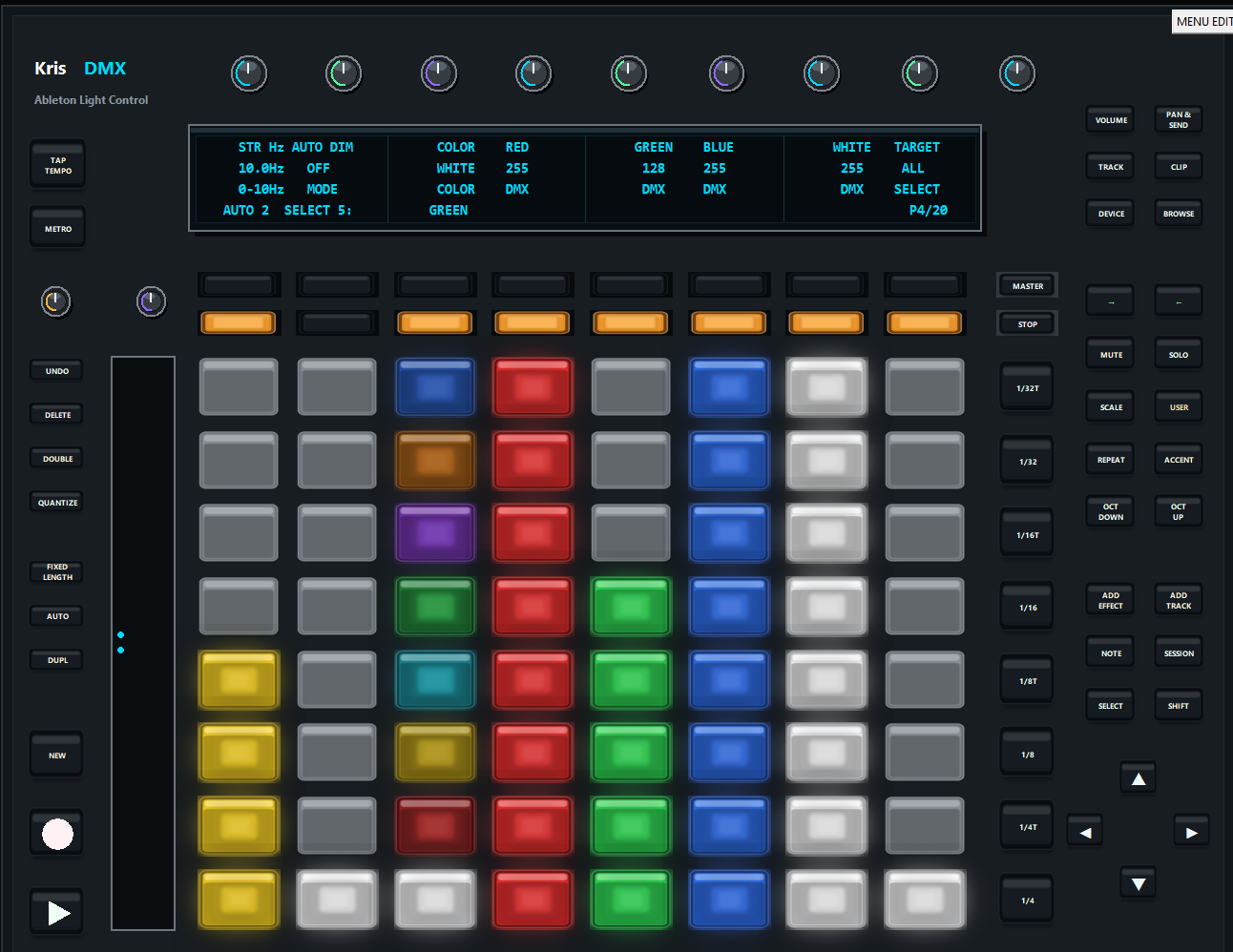Select the Device mode button
1233x952 pixels.
1110,214
